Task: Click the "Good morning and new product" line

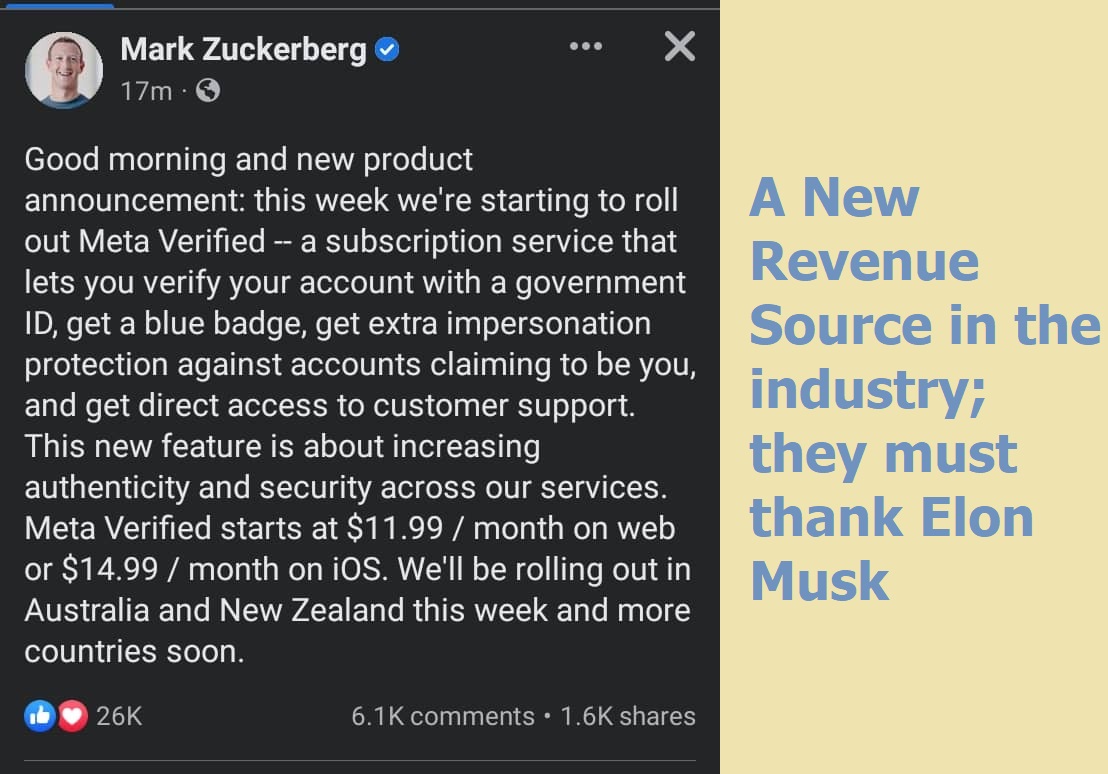Action: pyautogui.click(x=248, y=159)
